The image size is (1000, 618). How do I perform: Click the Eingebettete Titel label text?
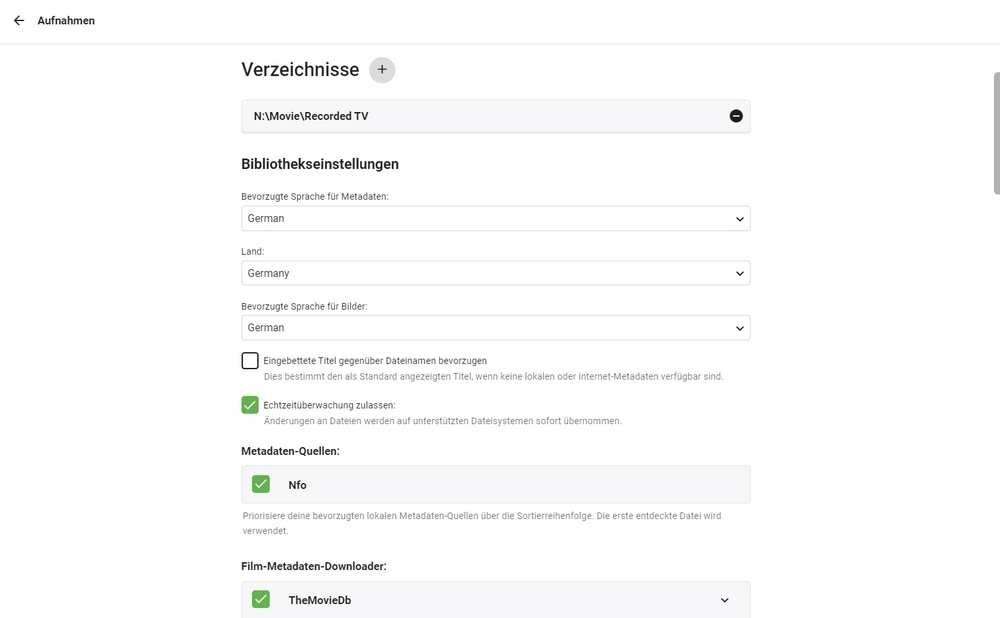point(375,360)
